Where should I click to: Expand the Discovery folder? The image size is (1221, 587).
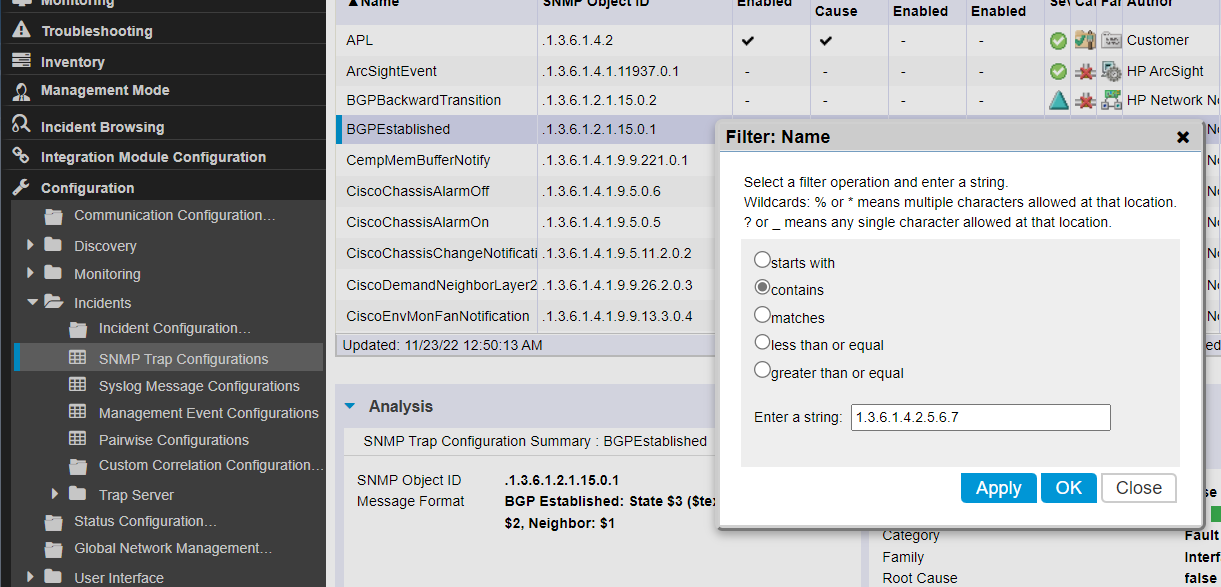coord(31,245)
